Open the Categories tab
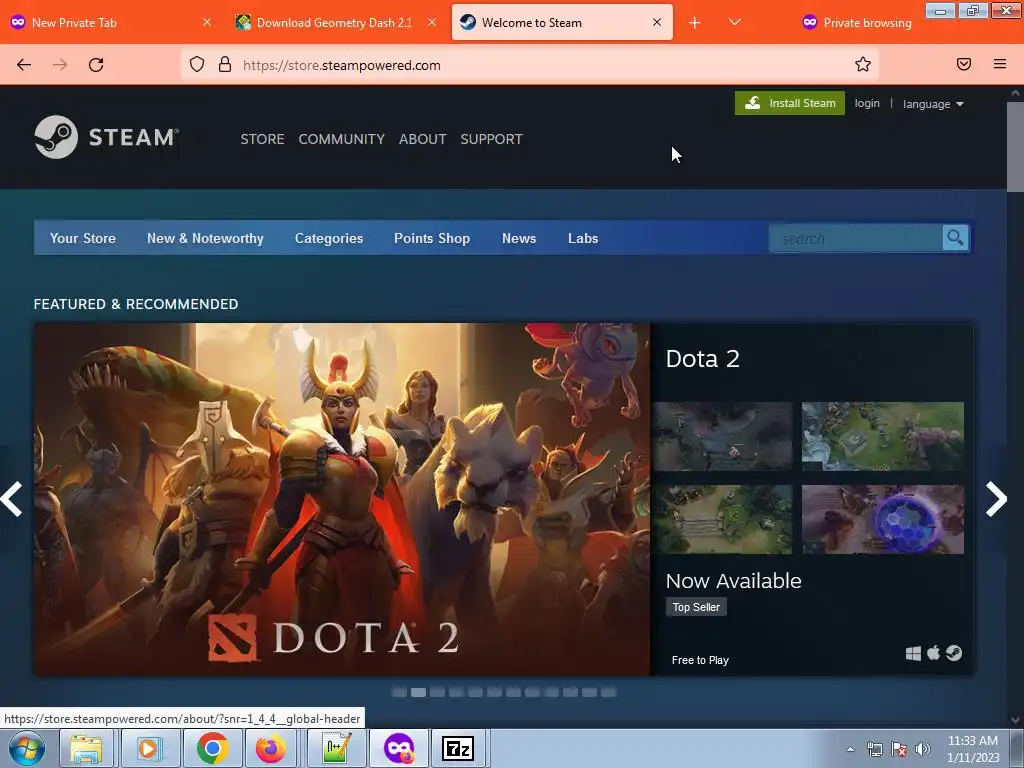 click(x=328, y=238)
